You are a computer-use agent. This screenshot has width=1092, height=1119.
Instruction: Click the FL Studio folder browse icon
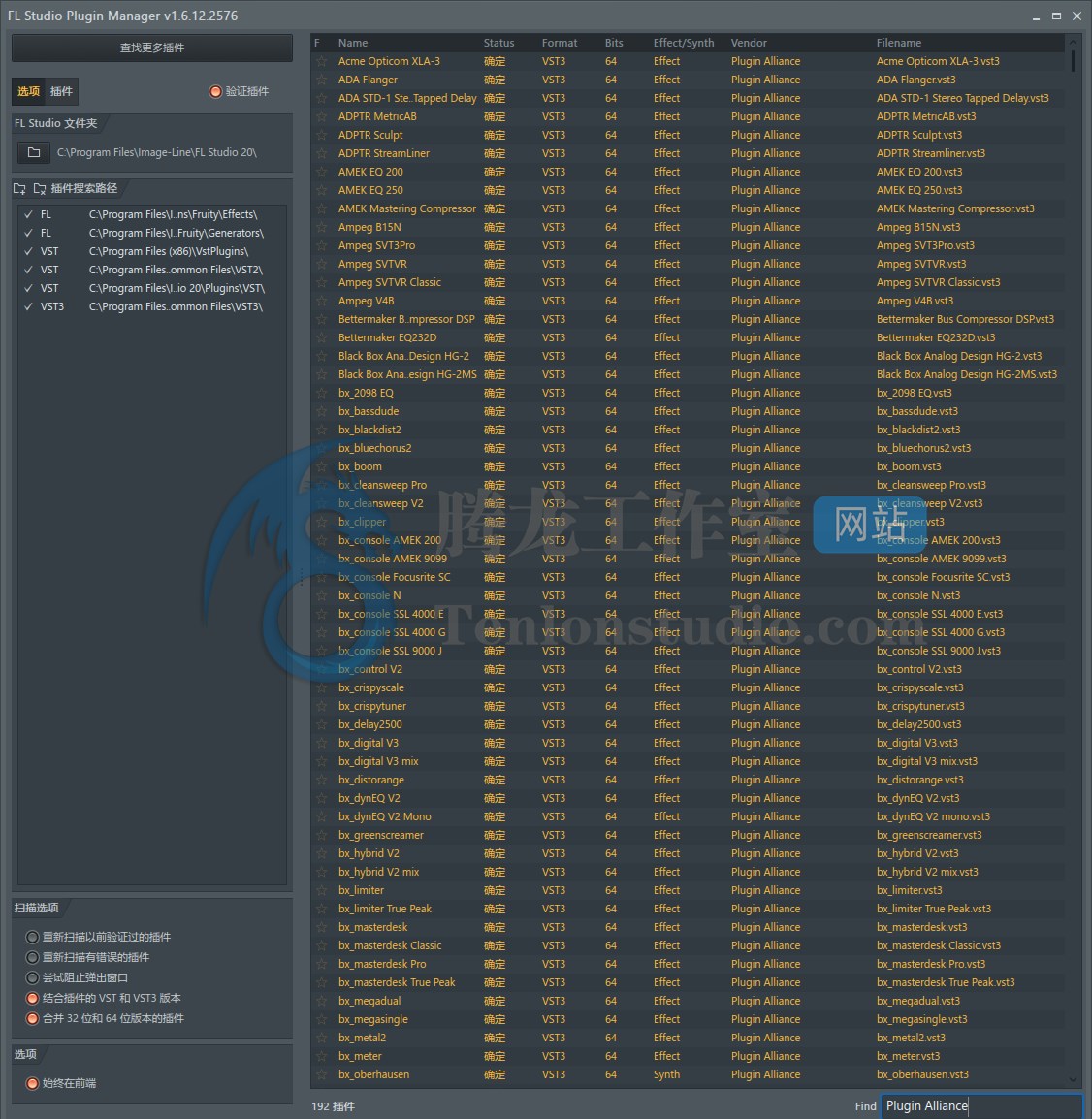pos(34,152)
